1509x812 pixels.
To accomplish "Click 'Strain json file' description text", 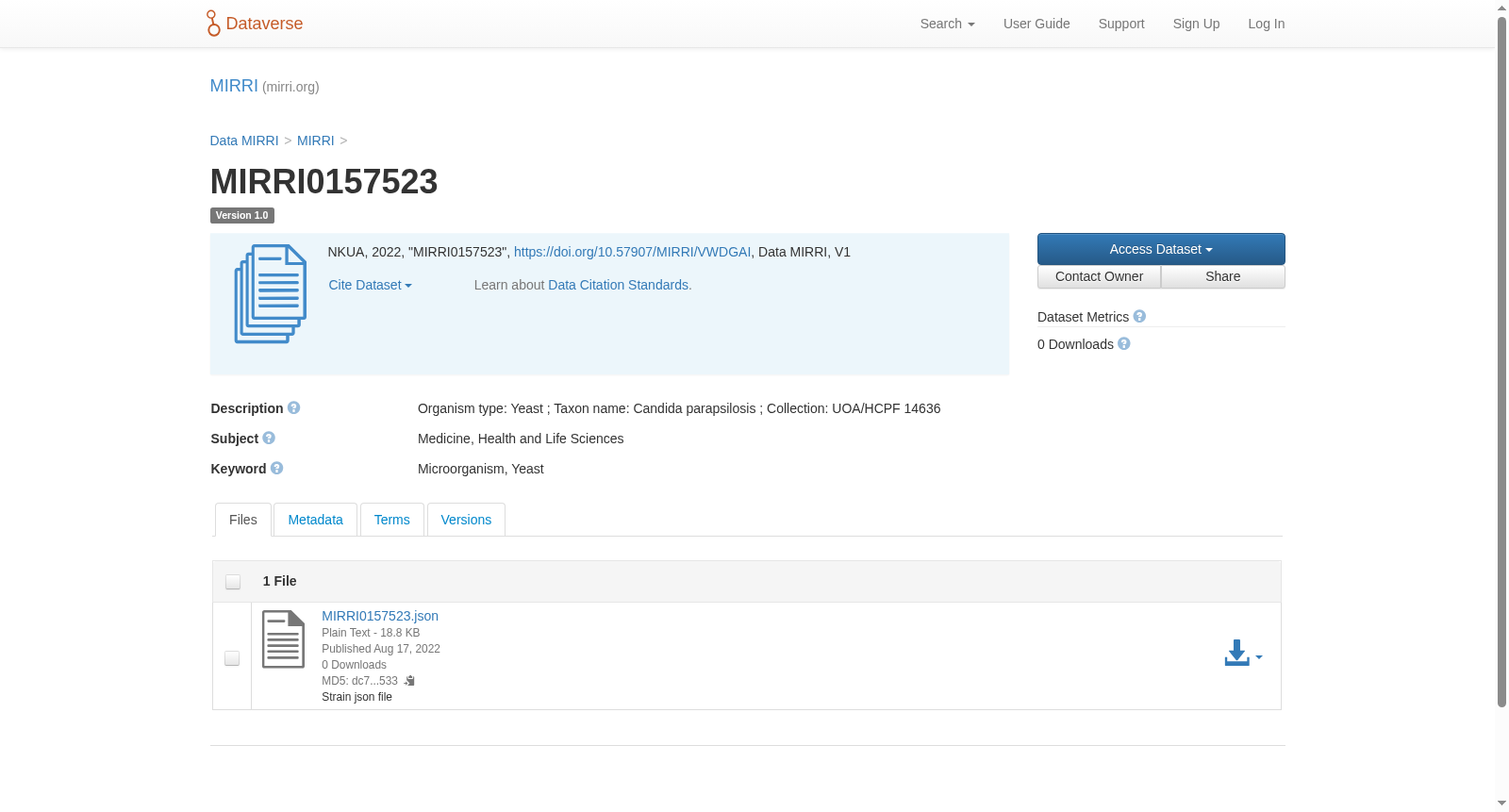I will coord(357,697).
